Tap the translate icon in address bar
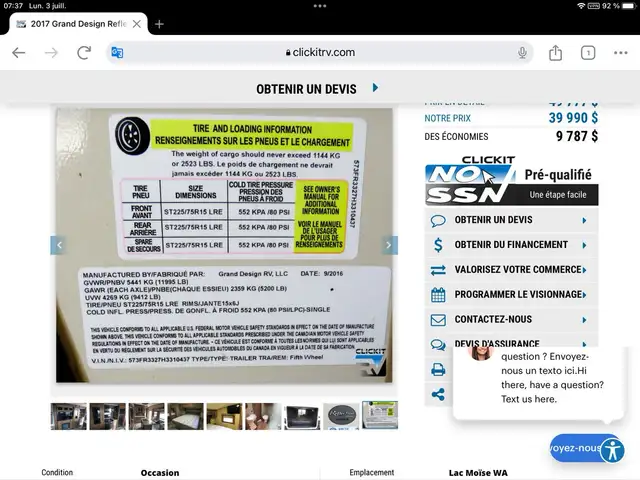The image size is (640, 480). click(x=117, y=53)
